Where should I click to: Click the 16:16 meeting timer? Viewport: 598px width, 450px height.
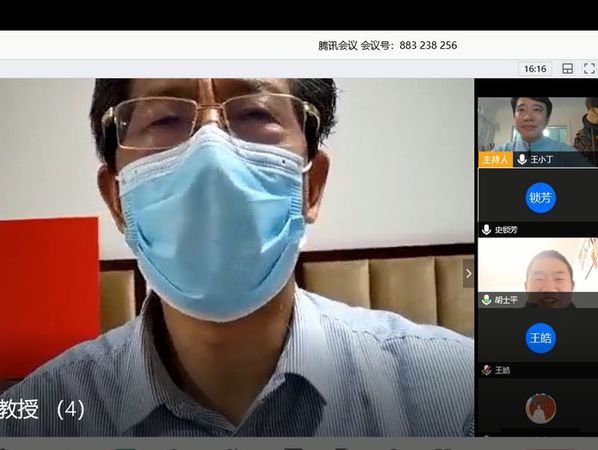click(x=535, y=69)
